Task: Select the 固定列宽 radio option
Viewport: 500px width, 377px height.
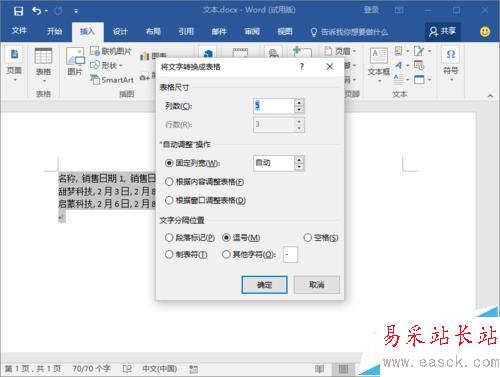Action: click(x=193, y=163)
